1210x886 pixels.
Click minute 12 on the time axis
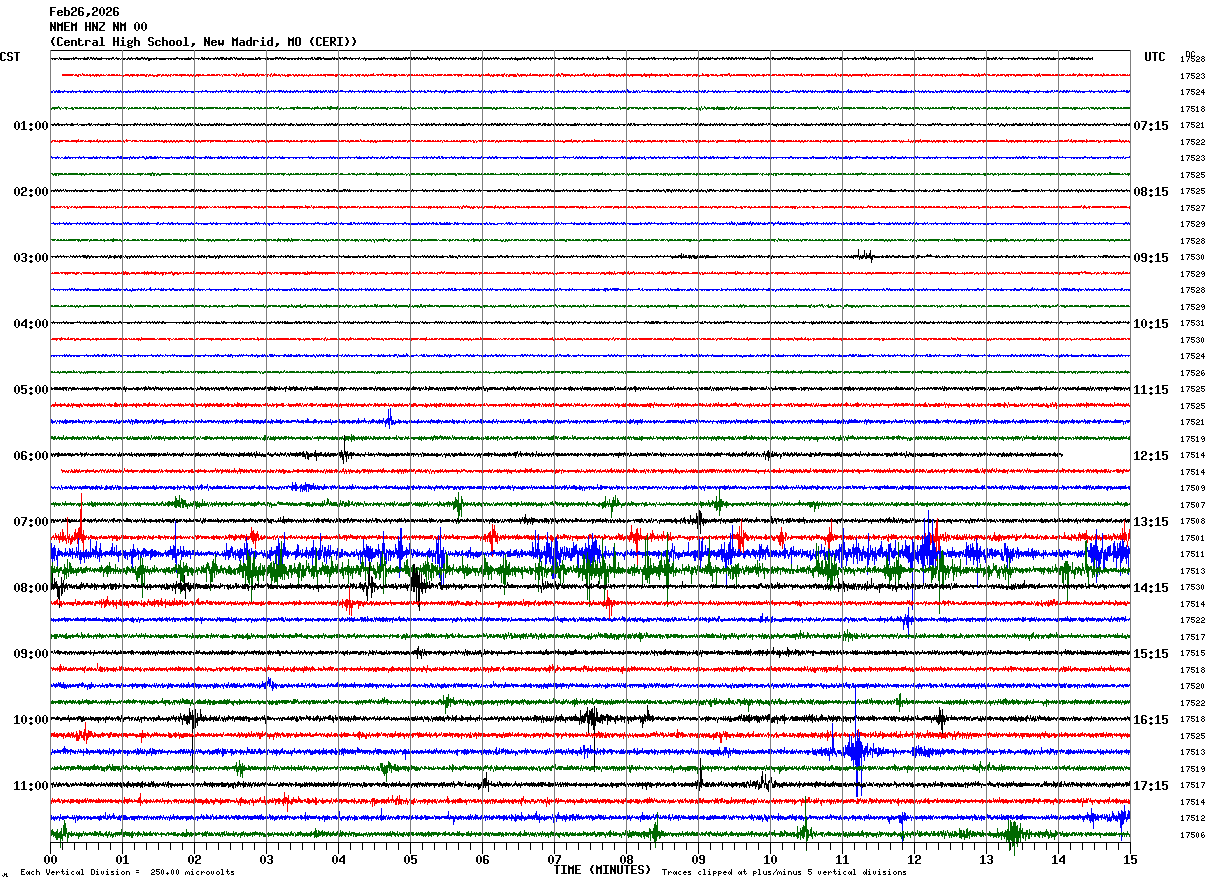click(914, 859)
